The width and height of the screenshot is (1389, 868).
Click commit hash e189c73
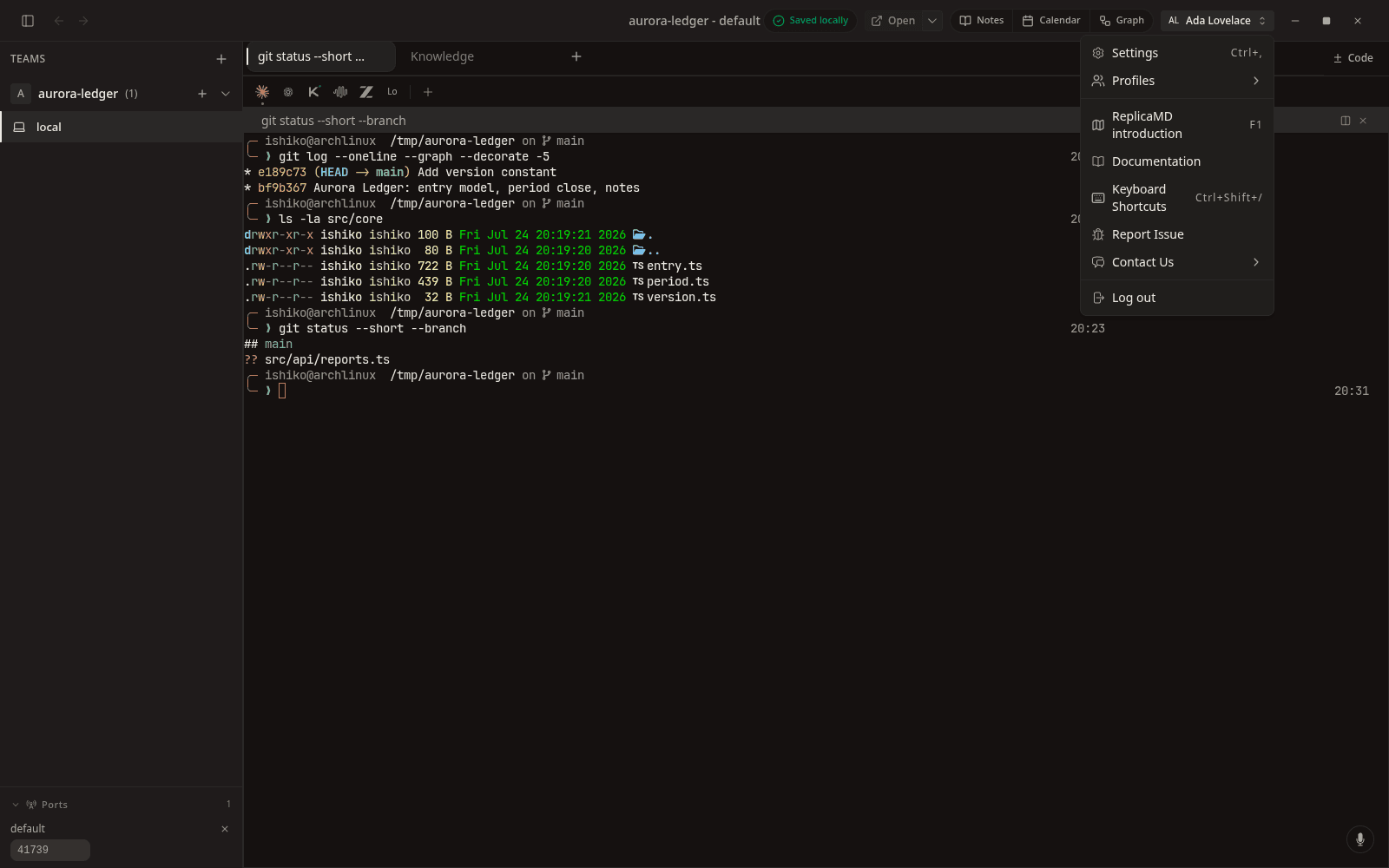click(282, 172)
